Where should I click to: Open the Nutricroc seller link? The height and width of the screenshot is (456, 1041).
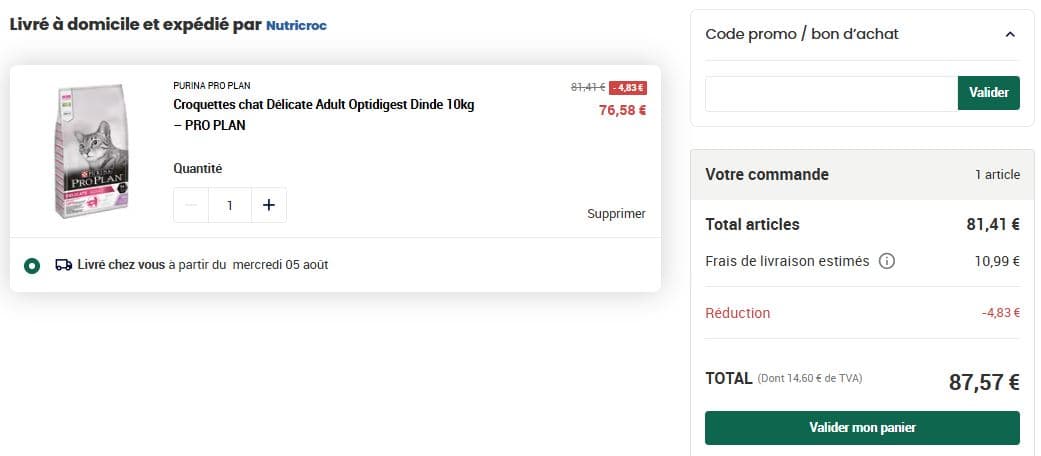coord(296,26)
